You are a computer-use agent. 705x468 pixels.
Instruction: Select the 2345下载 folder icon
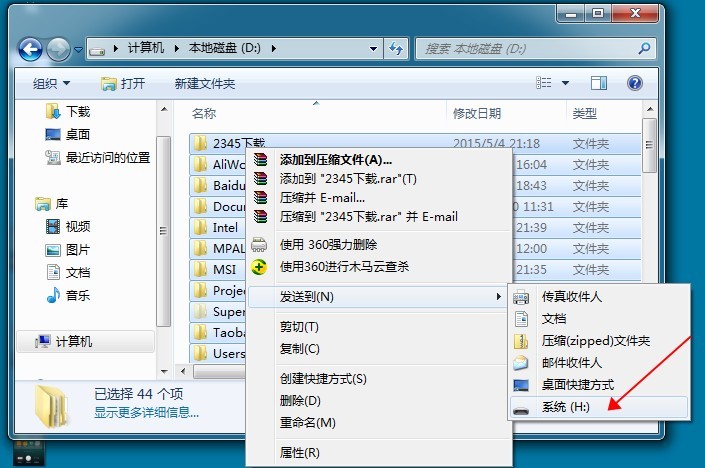tap(200, 143)
